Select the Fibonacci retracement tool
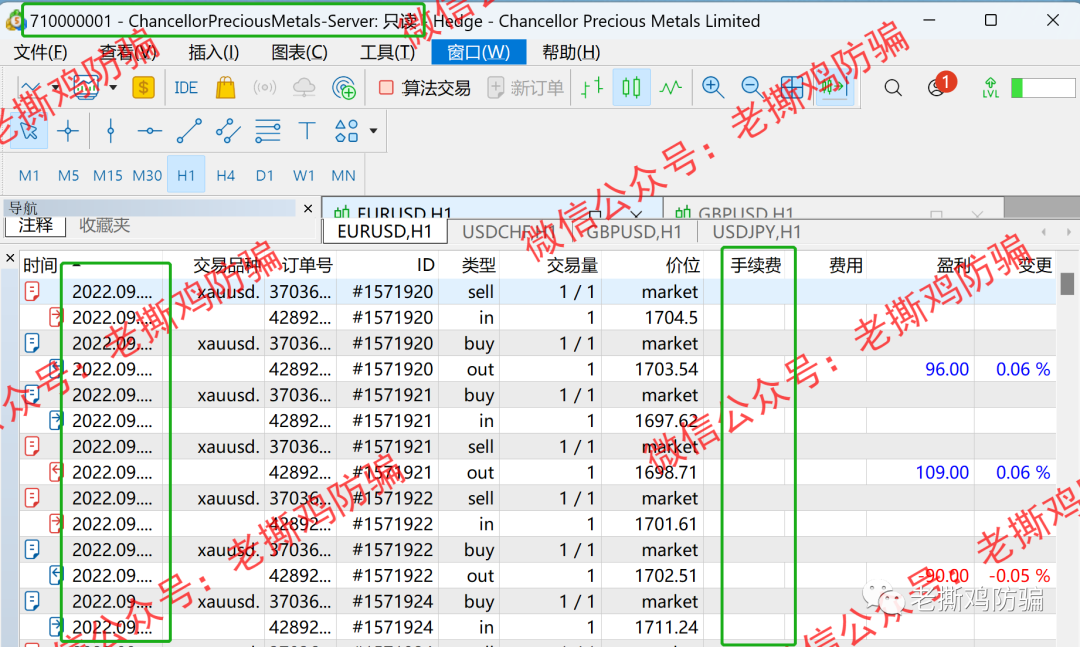 click(267, 130)
